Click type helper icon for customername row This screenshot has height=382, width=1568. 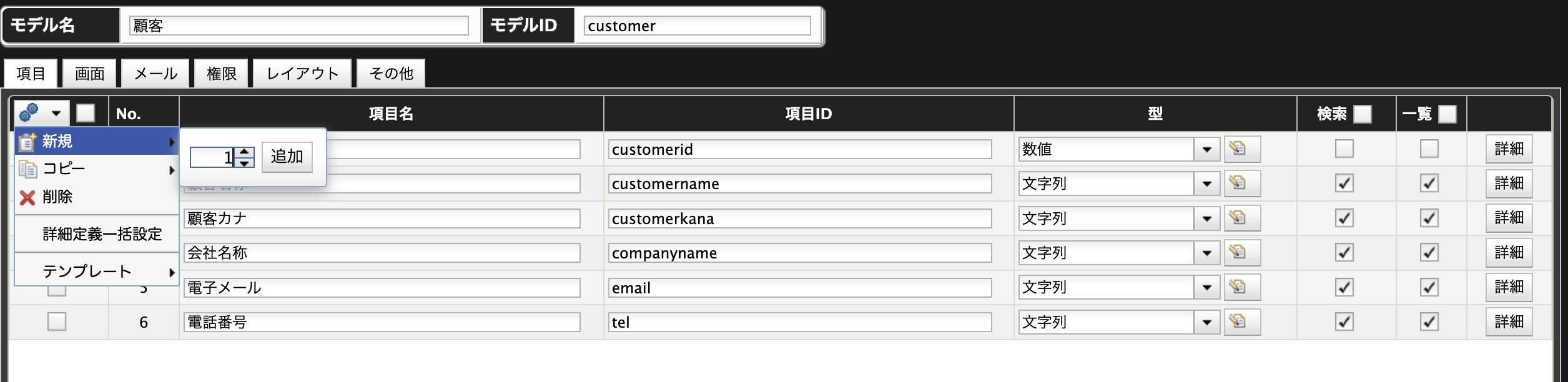[1242, 184]
